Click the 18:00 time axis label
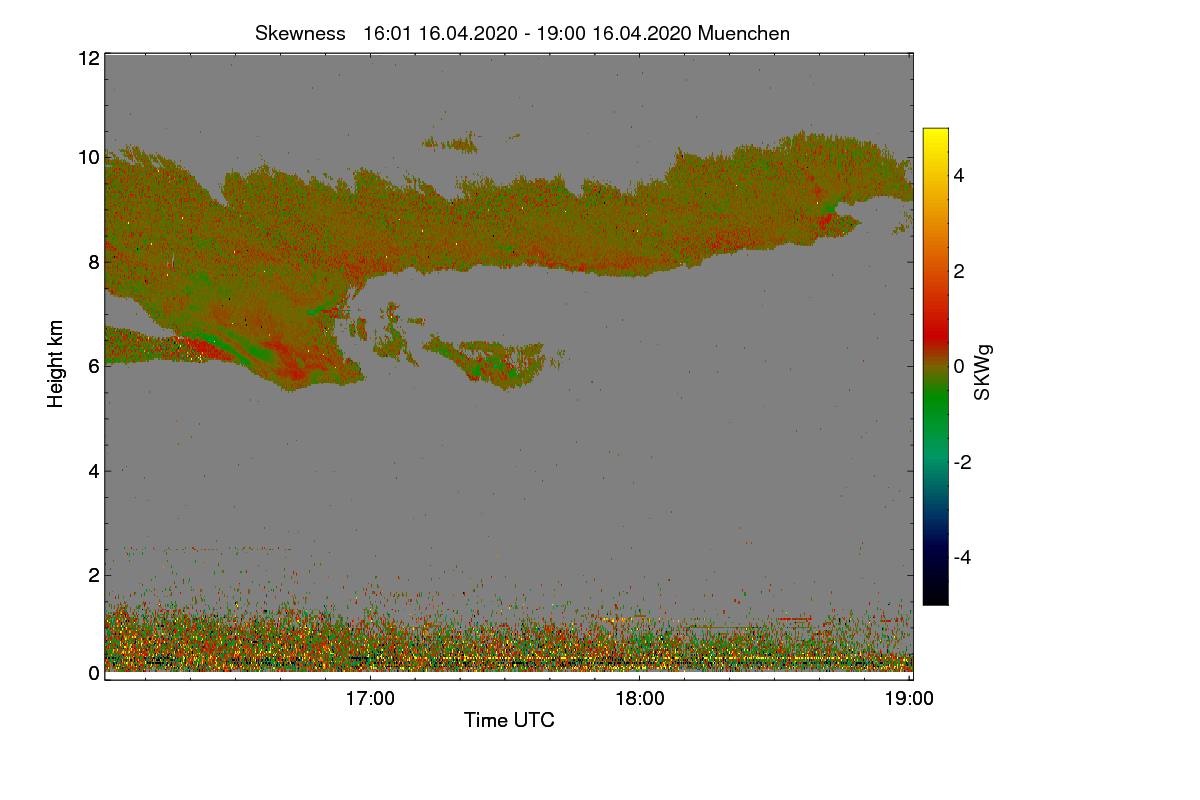 click(x=640, y=698)
